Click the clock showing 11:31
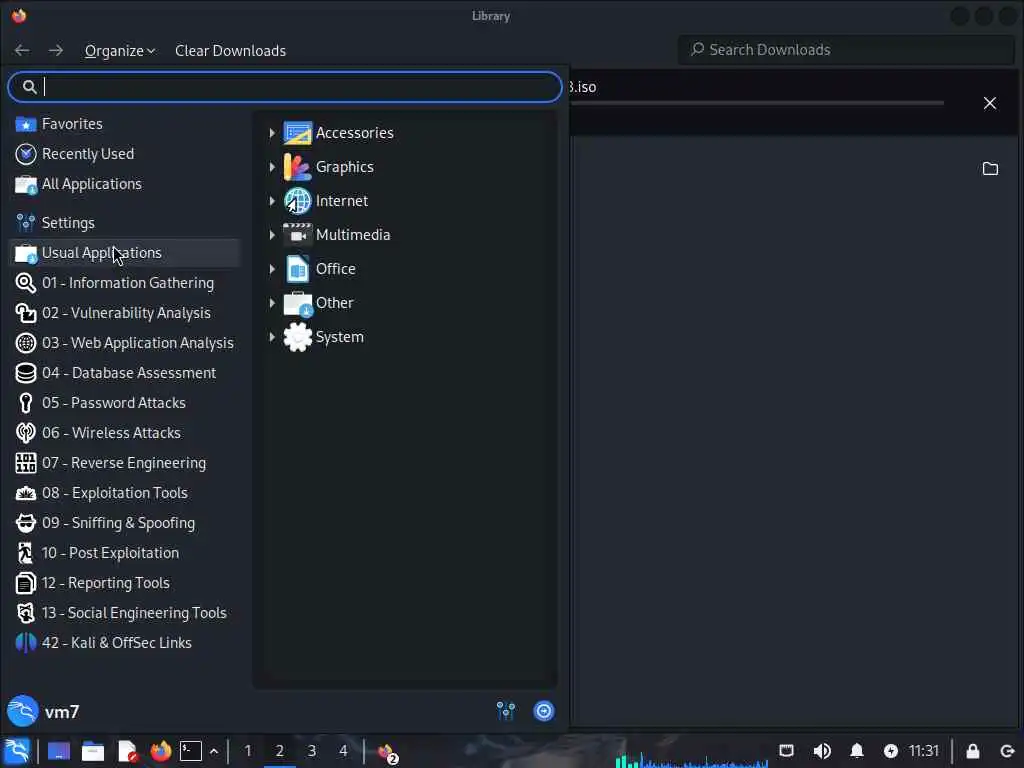The height and width of the screenshot is (768, 1024). click(x=923, y=751)
